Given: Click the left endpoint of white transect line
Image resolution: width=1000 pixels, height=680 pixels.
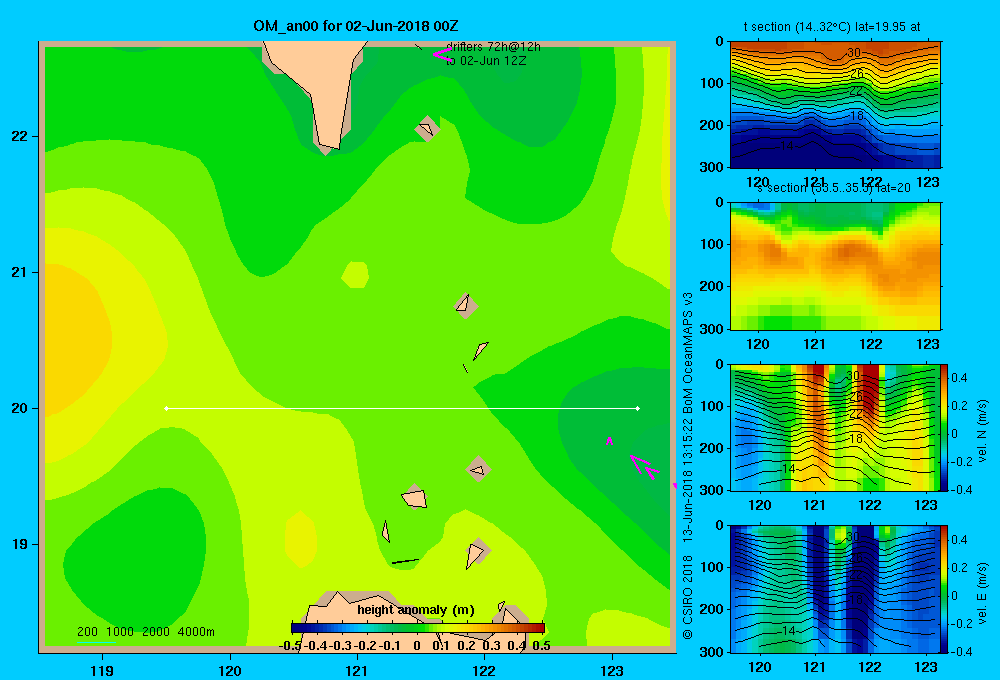Looking at the screenshot, I should point(166,408).
